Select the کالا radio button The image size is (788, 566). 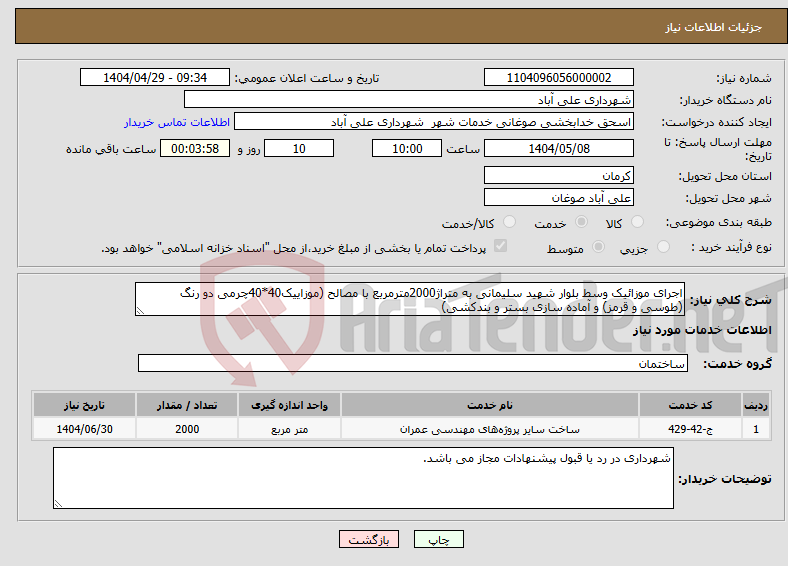637,222
